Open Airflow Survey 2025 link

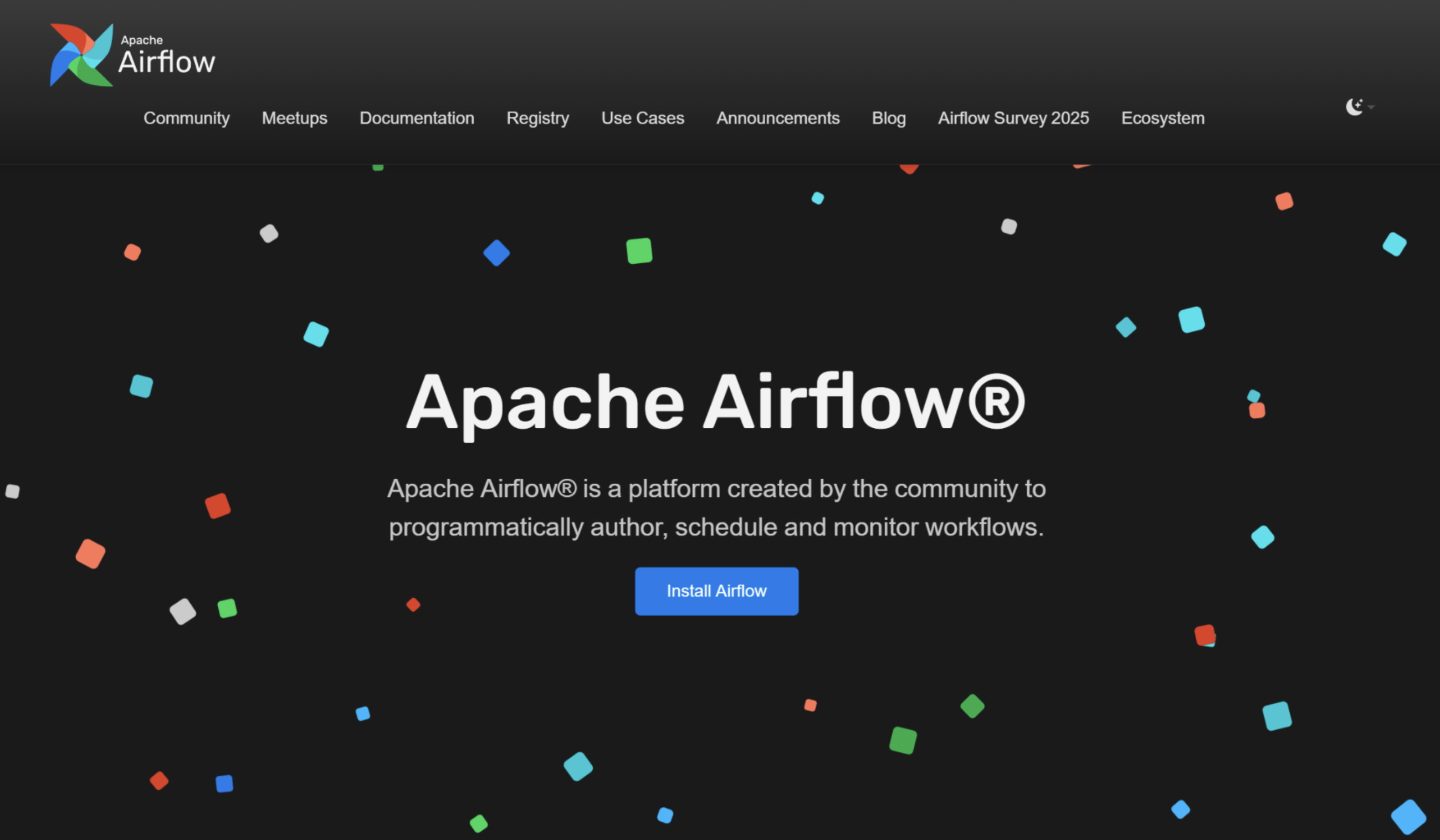tap(1013, 117)
